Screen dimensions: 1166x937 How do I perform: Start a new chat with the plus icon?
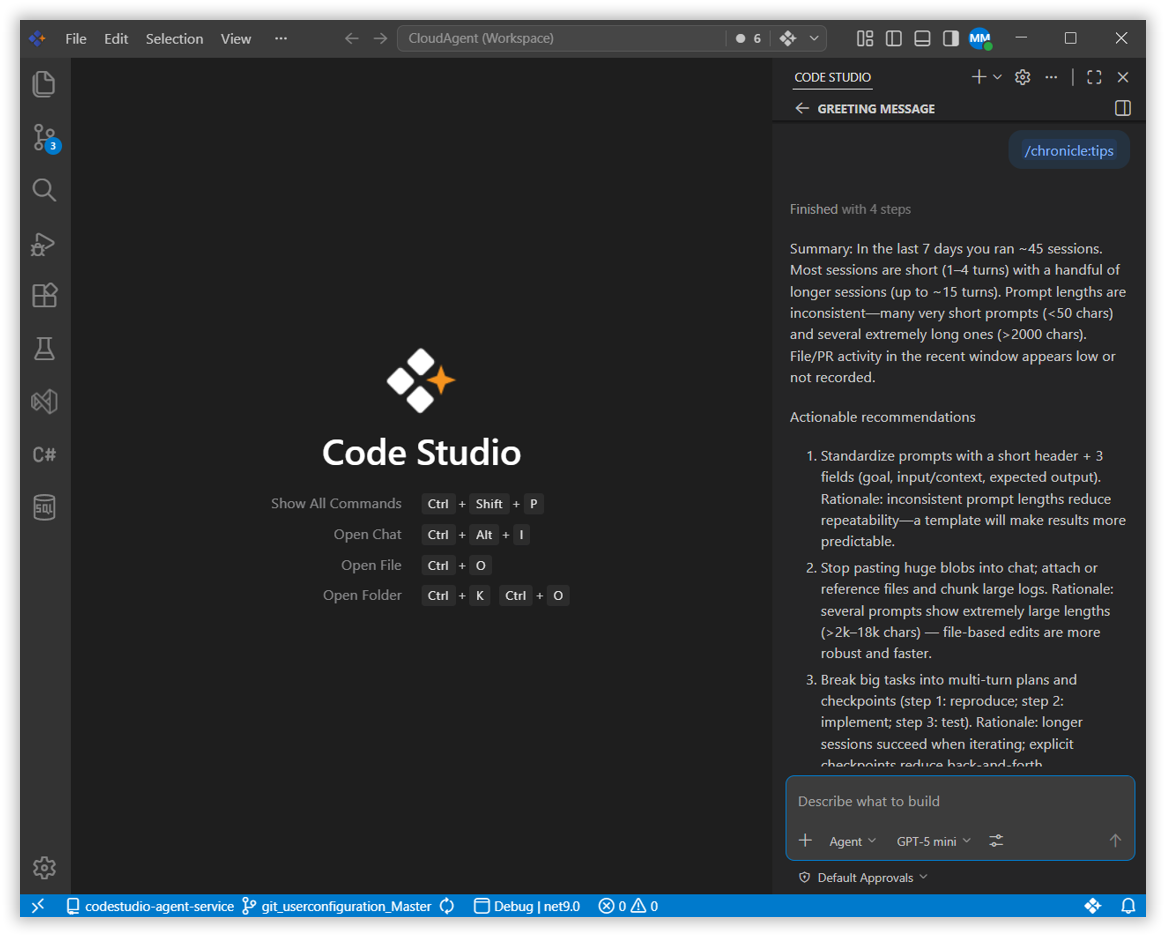[979, 77]
